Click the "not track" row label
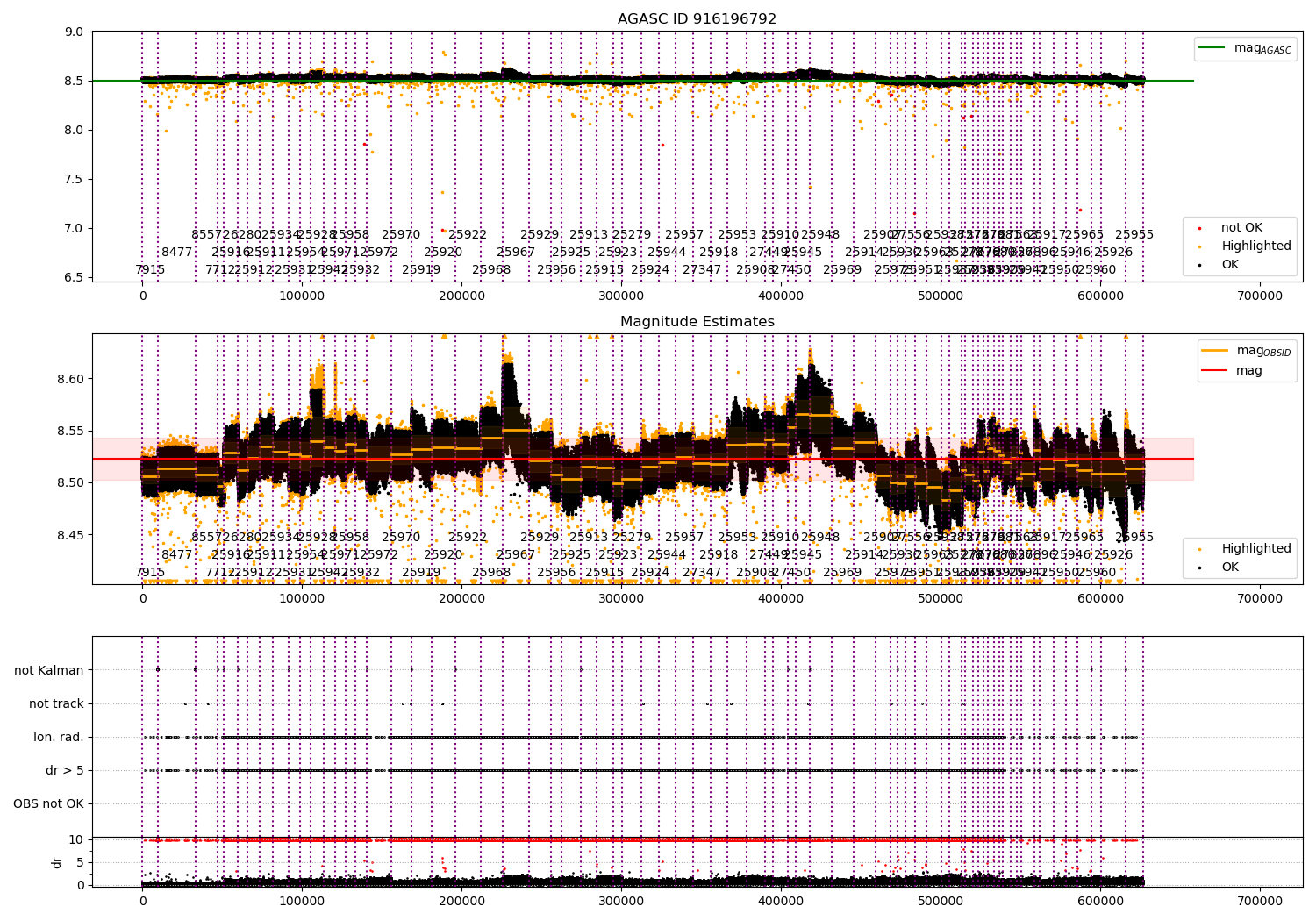Image resolution: width=1316 pixels, height=921 pixels. click(x=56, y=703)
